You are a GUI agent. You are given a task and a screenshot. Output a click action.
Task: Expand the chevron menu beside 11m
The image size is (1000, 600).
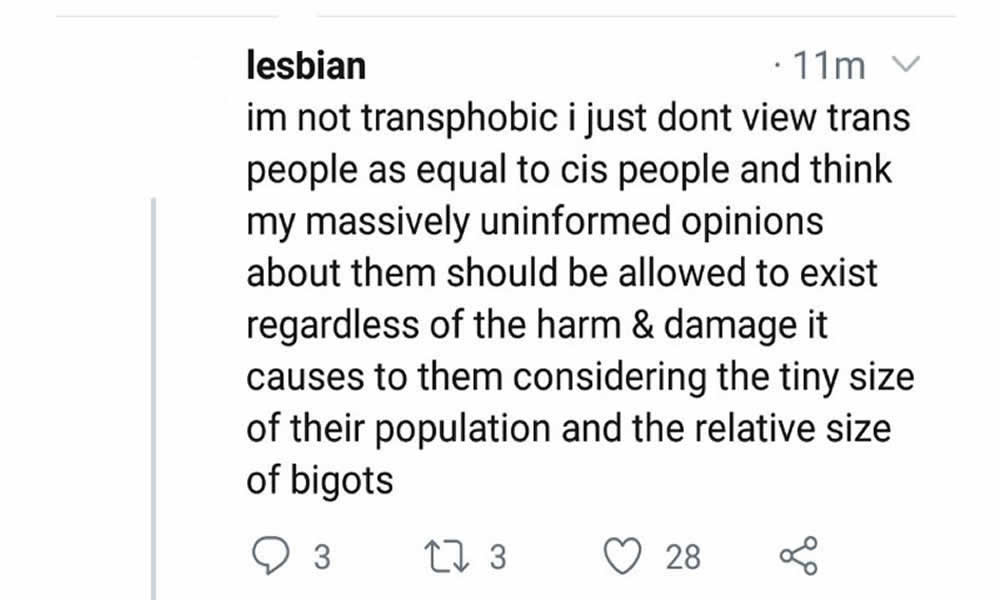click(903, 66)
